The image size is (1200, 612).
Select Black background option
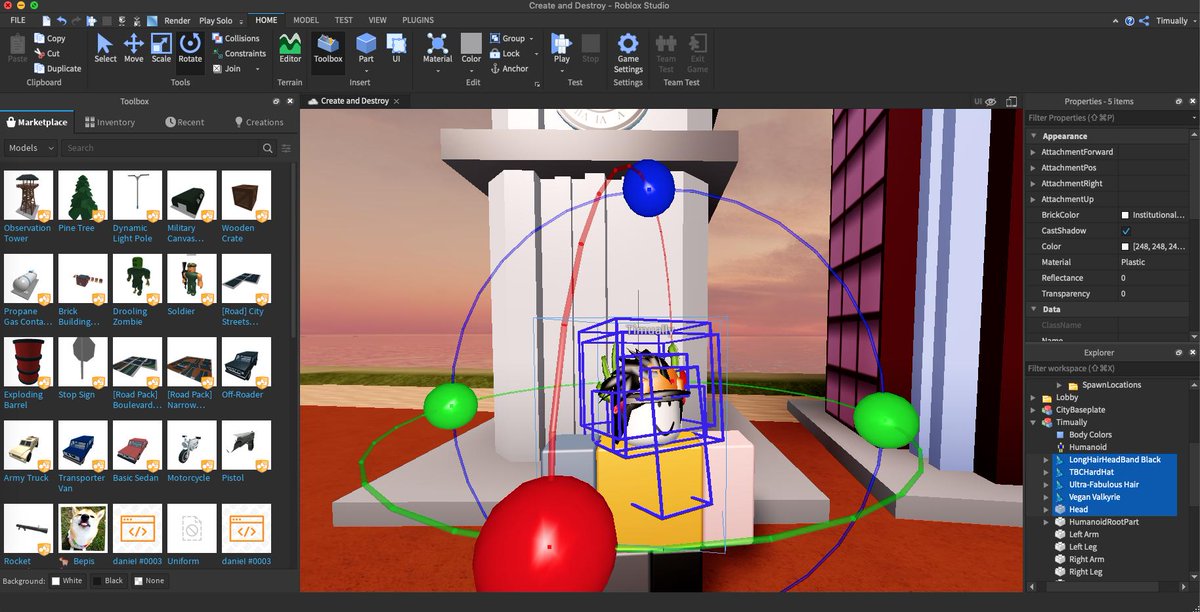tap(108, 581)
